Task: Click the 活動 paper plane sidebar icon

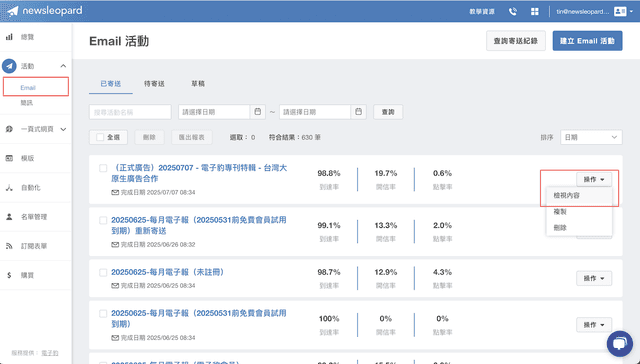Action: point(9,66)
